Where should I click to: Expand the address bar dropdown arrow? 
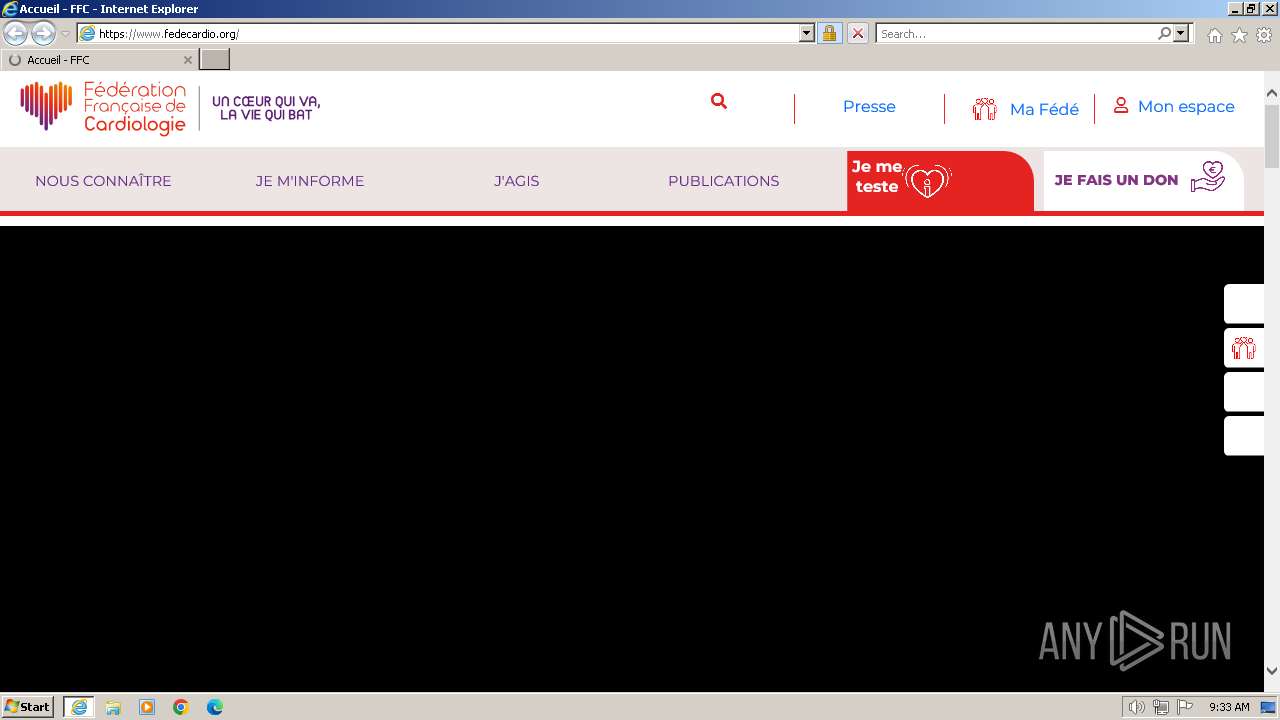click(807, 33)
